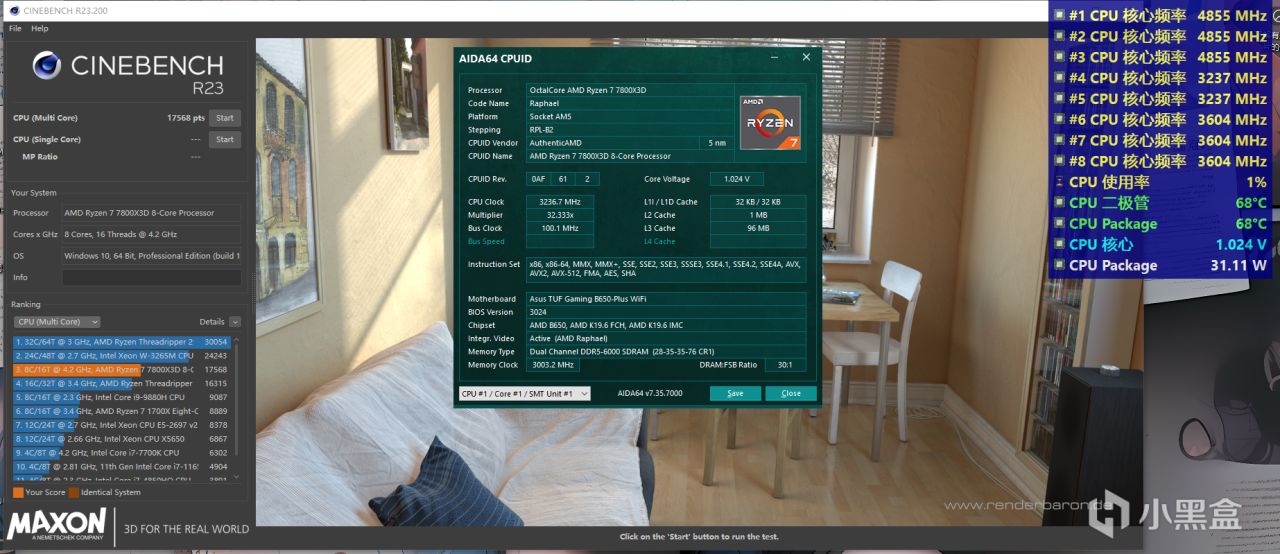Close AIDA64 CPUID with the title bar X

point(806,57)
